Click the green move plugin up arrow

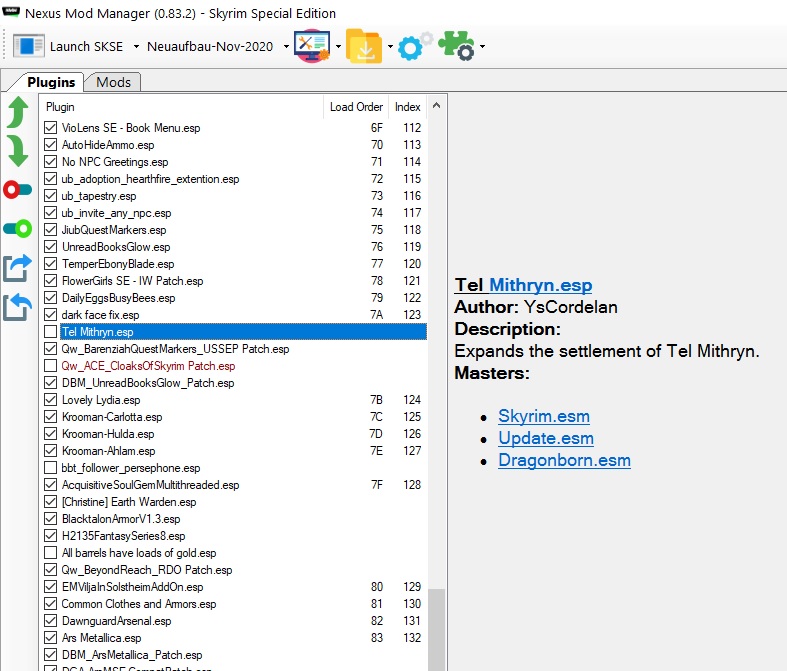(x=17, y=112)
